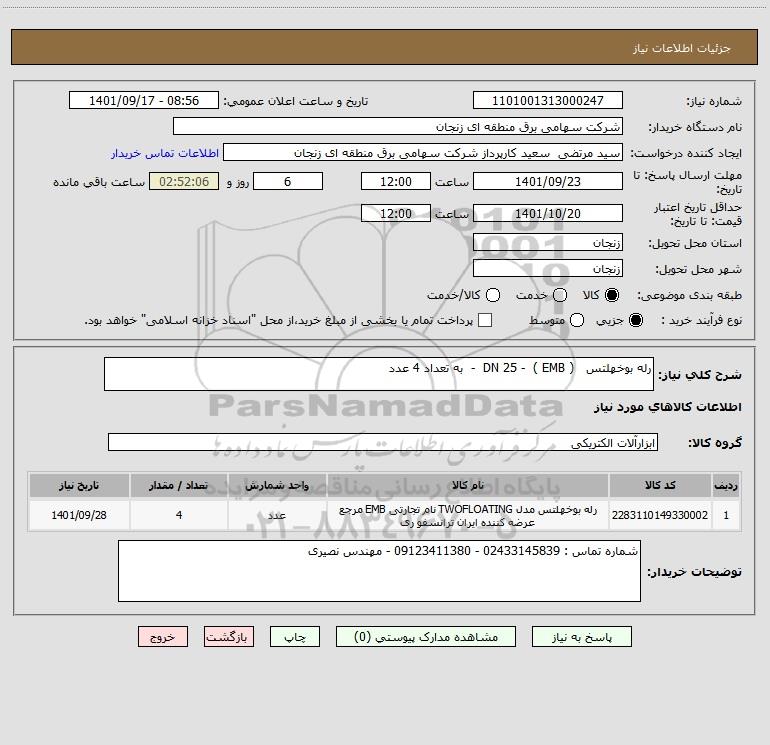The width and height of the screenshot is (770, 745).
Task: Click the خروج exit button
Action: coord(163,637)
